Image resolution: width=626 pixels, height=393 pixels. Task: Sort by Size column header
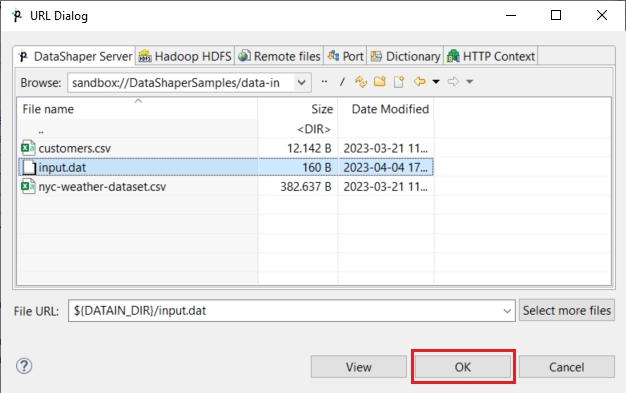(298, 109)
